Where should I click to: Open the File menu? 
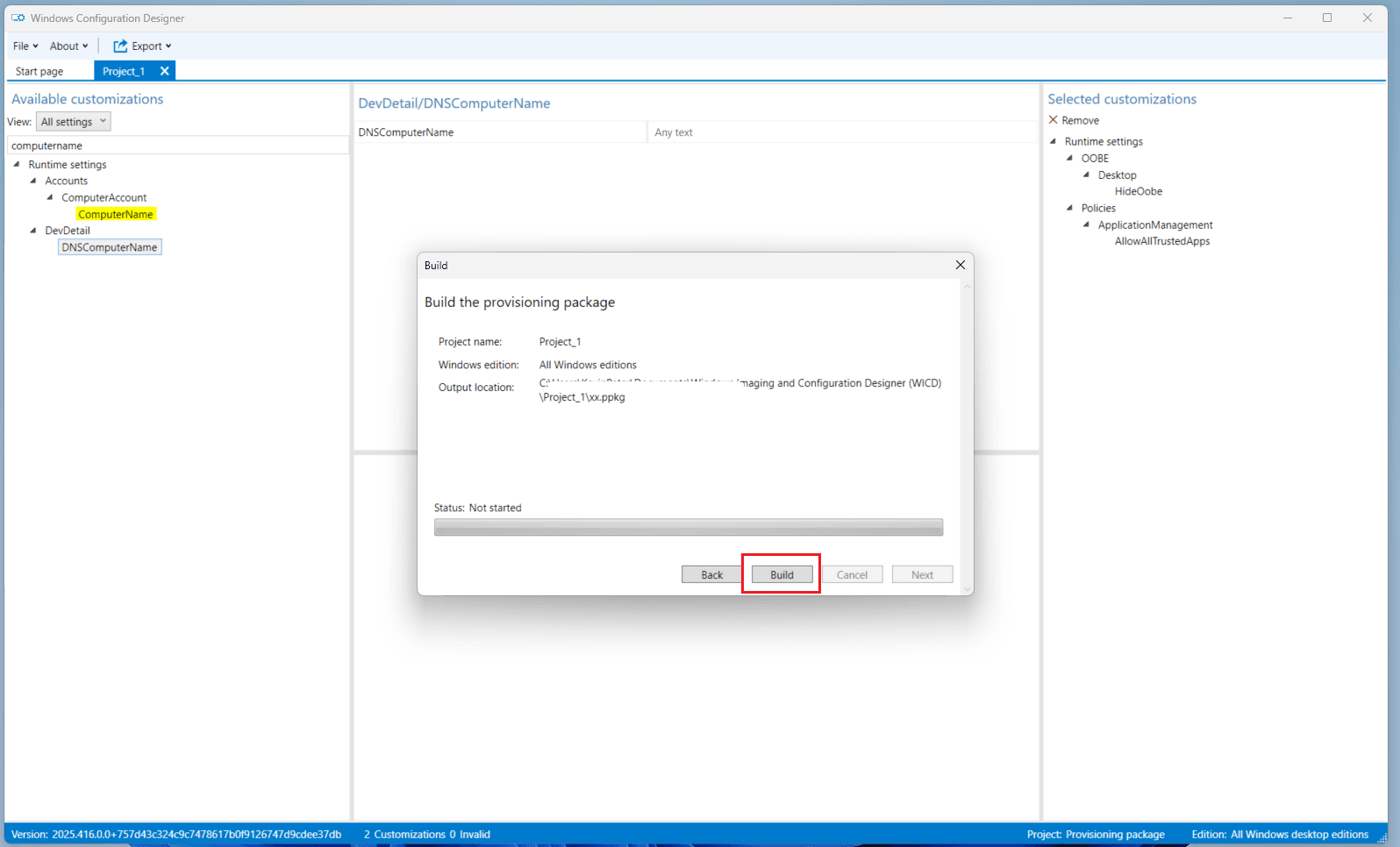[25, 46]
